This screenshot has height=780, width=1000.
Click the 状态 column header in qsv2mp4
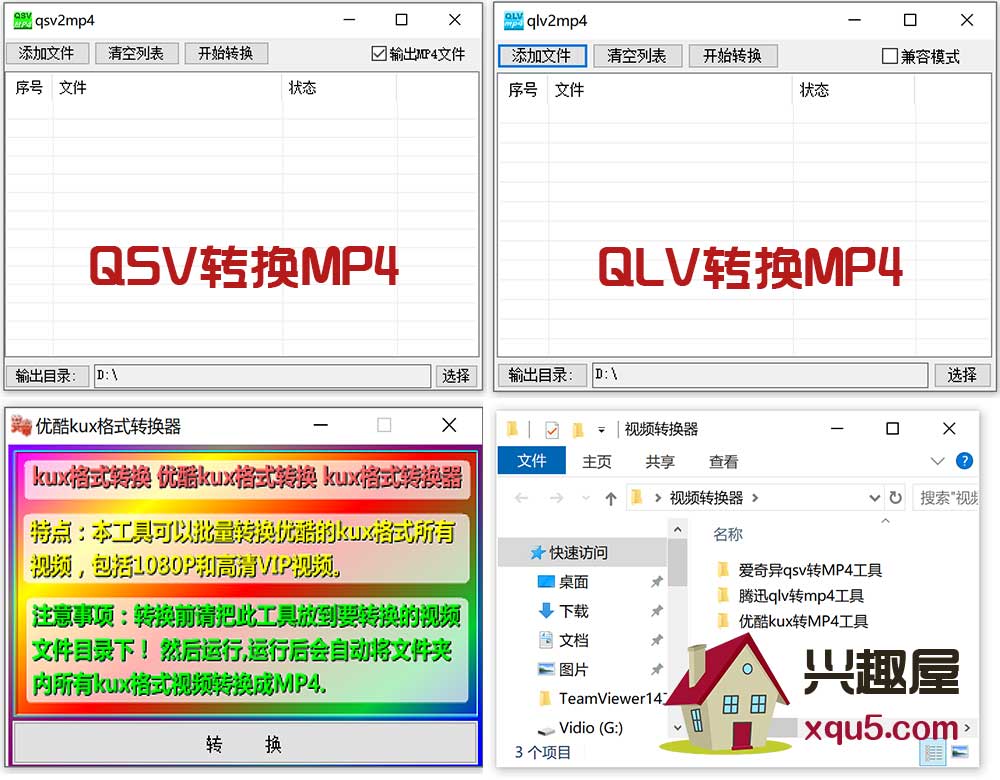point(339,87)
